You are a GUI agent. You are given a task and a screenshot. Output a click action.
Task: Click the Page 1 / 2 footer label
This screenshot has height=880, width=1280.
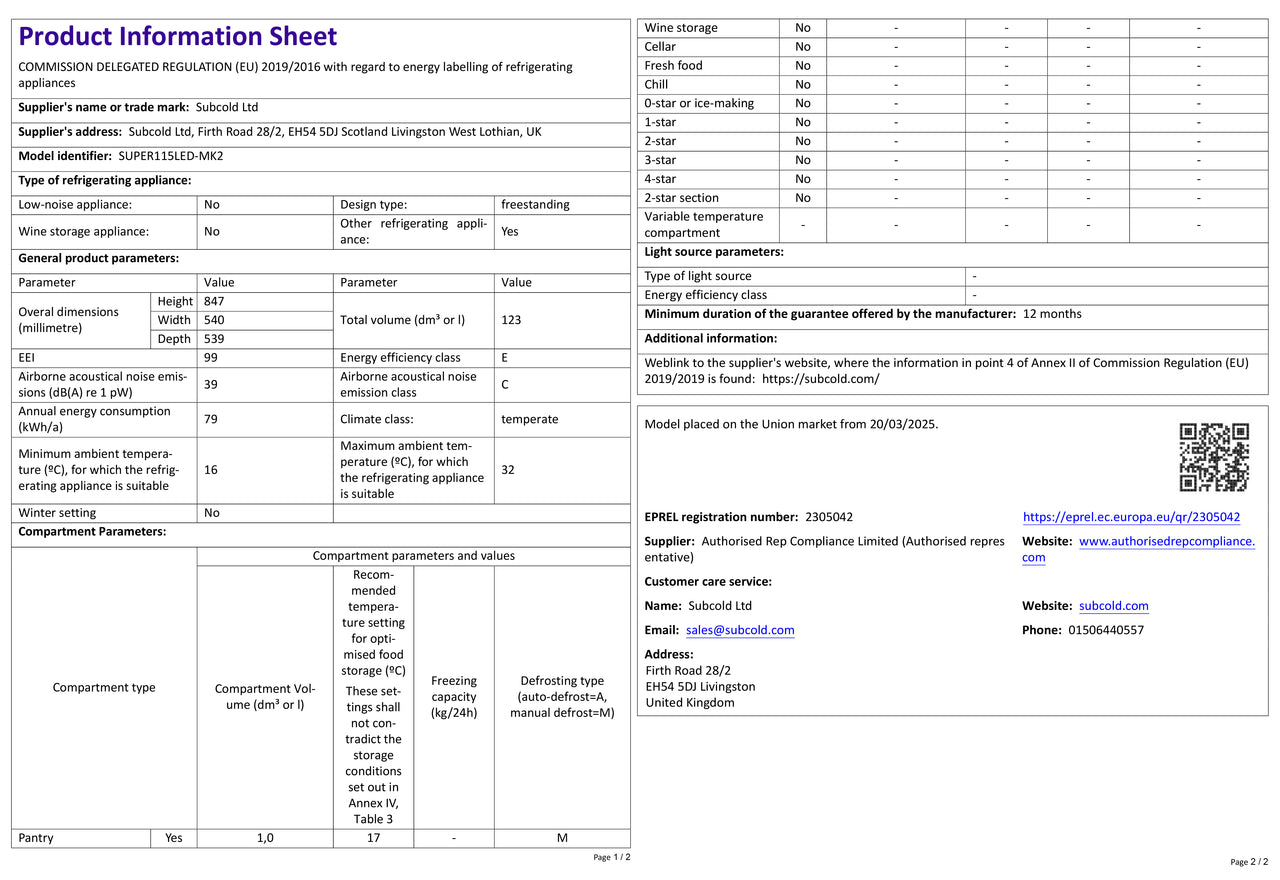click(x=612, y=857)
